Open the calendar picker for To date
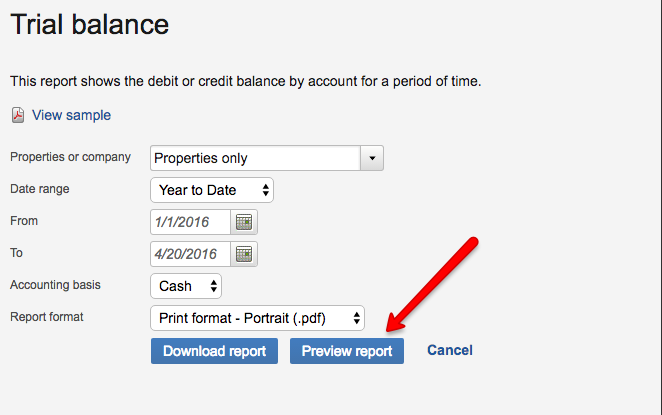 click(x=244, y=253)
